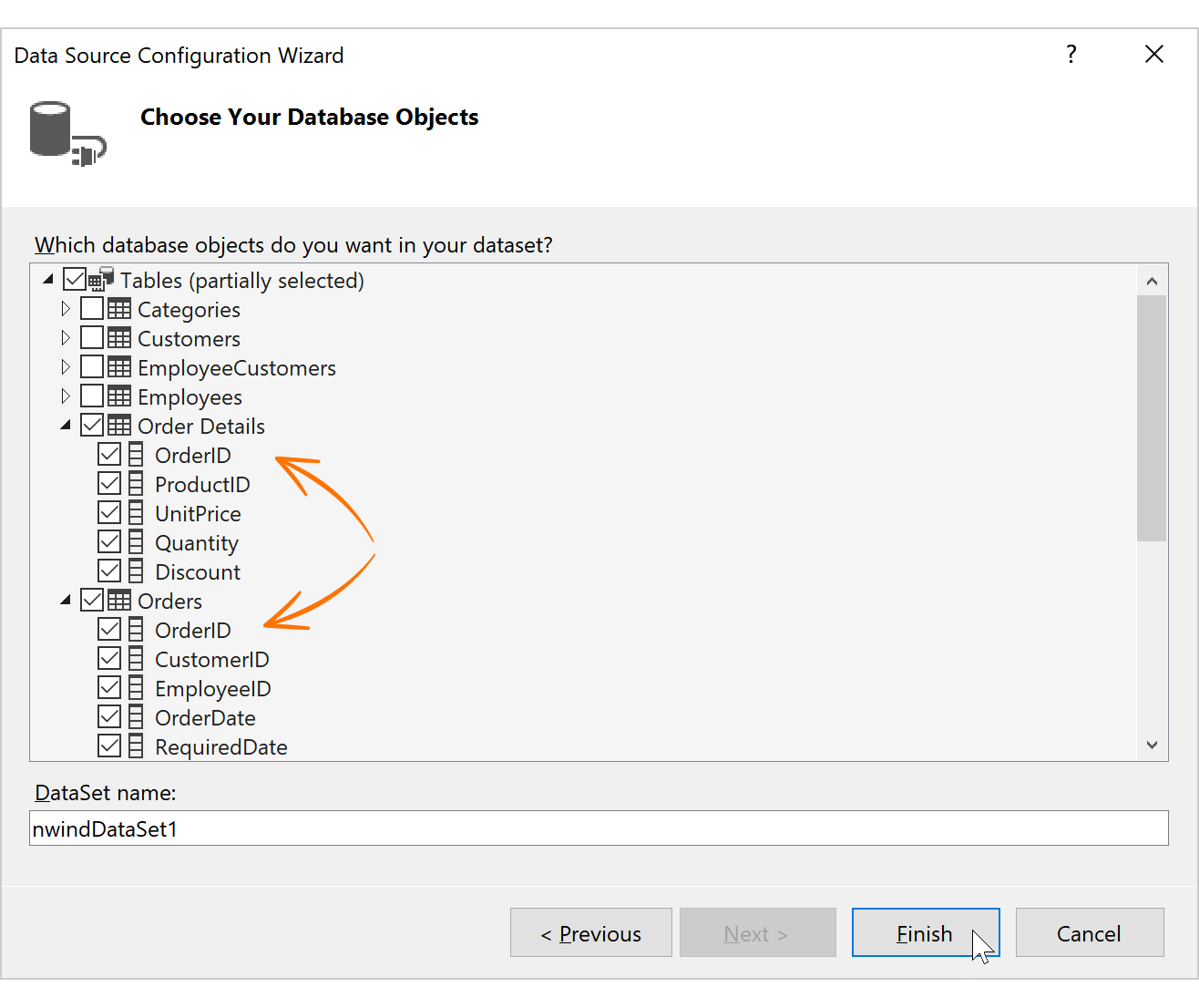Click the scroll down arrow in list
The height and width of the screenshot is (1008, 1199).
(1152, 746)
